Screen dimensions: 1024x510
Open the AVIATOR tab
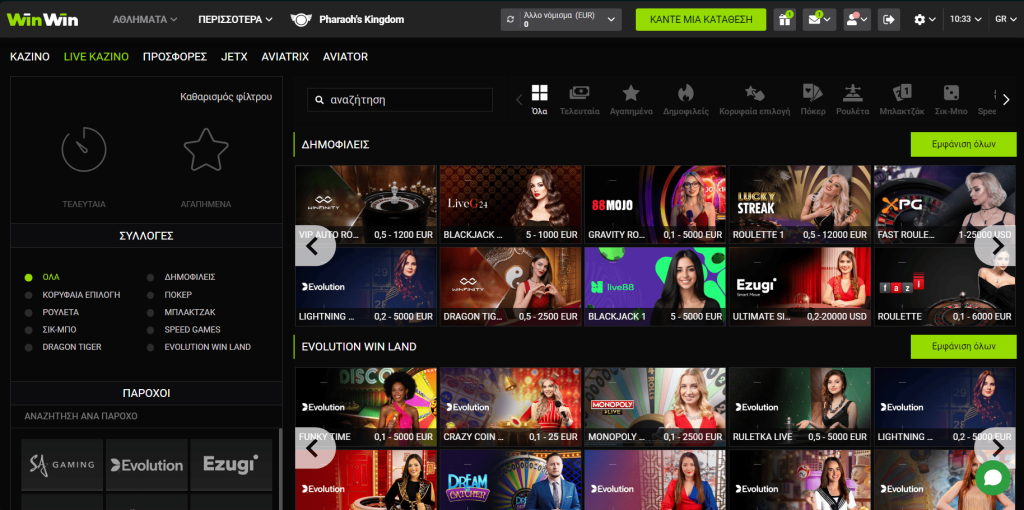coord(345,57)
